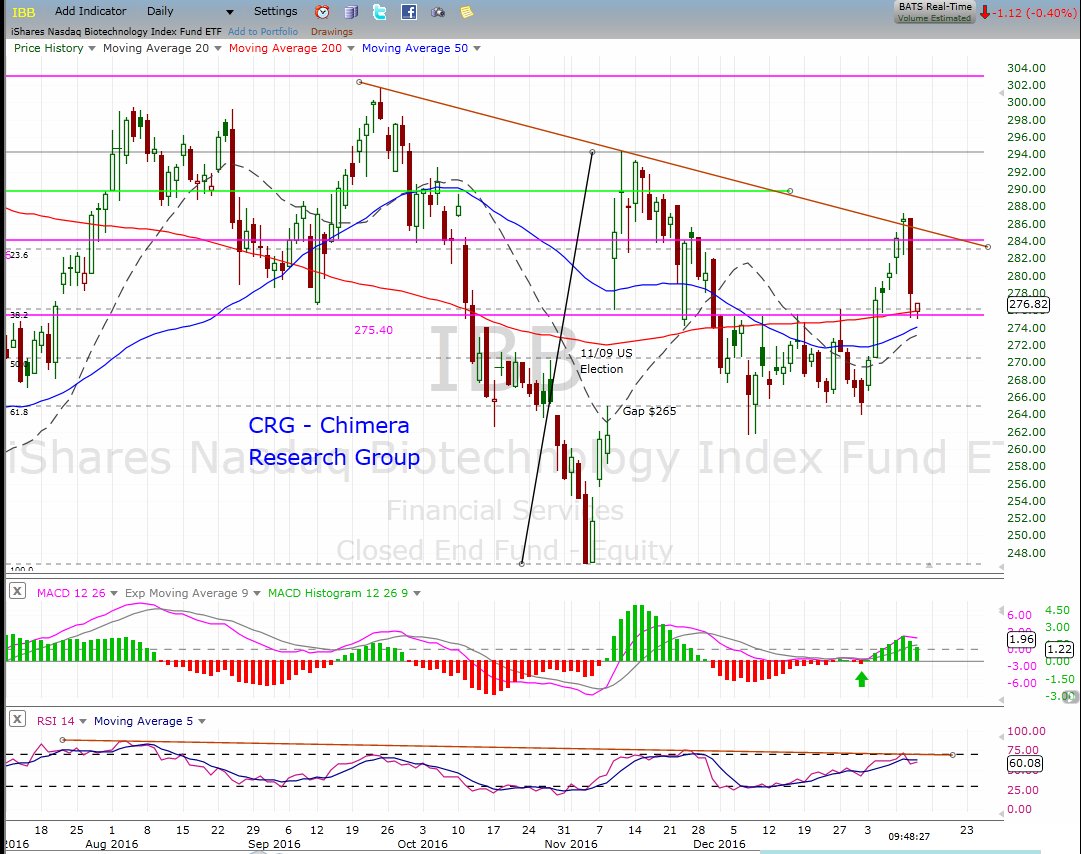Select the RSI trendline's right end handle
Viewport: 1081px width, 854px height.
coord(953,755)
